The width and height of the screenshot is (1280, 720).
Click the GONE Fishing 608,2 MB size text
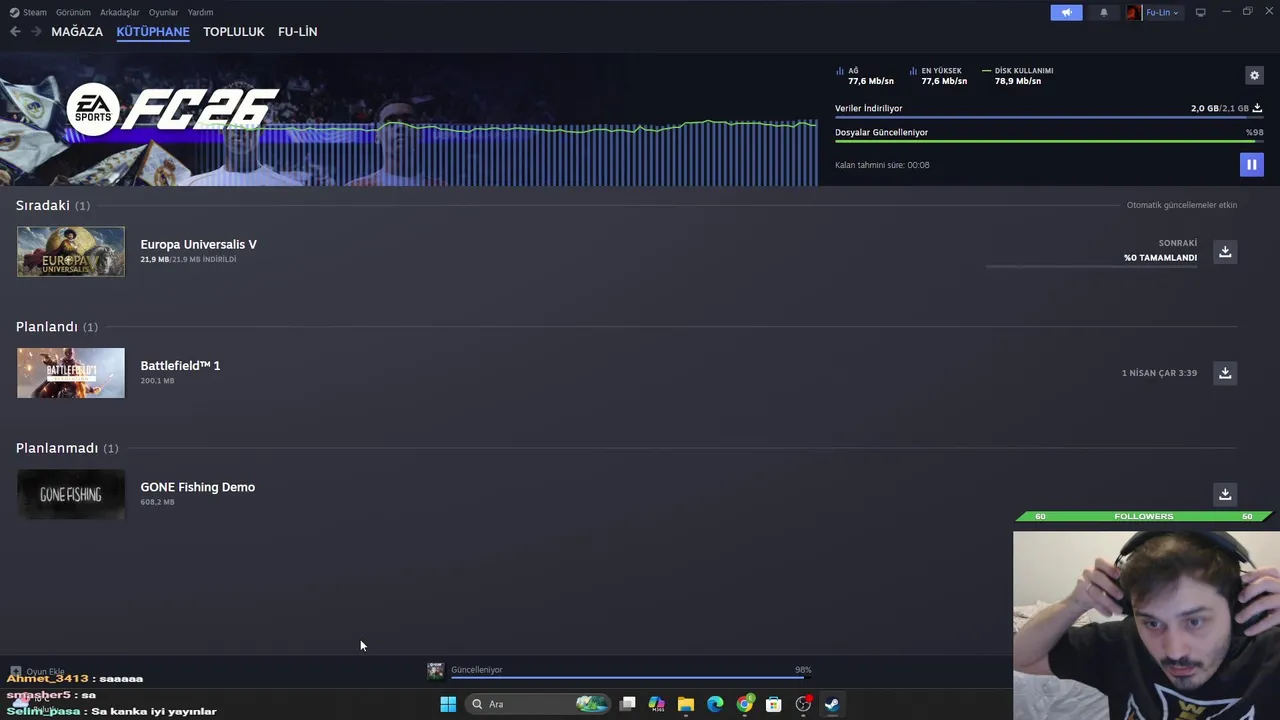[x=157, y=502]
